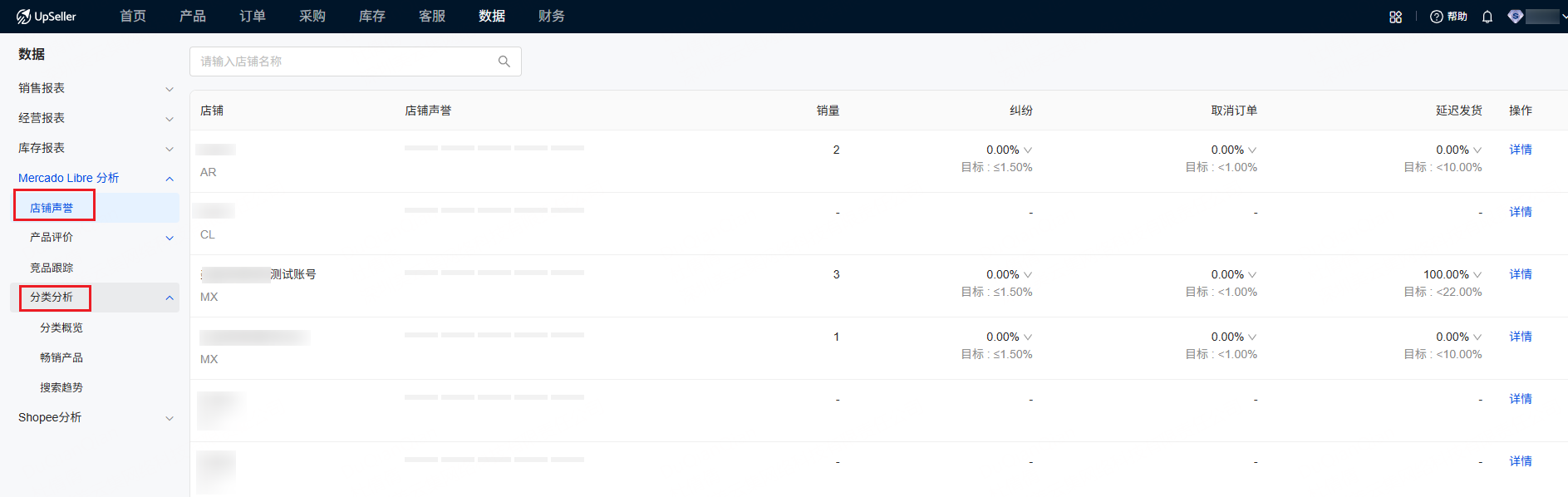
Task: Open the notifications bell icon
Action: pos(1487,17)
